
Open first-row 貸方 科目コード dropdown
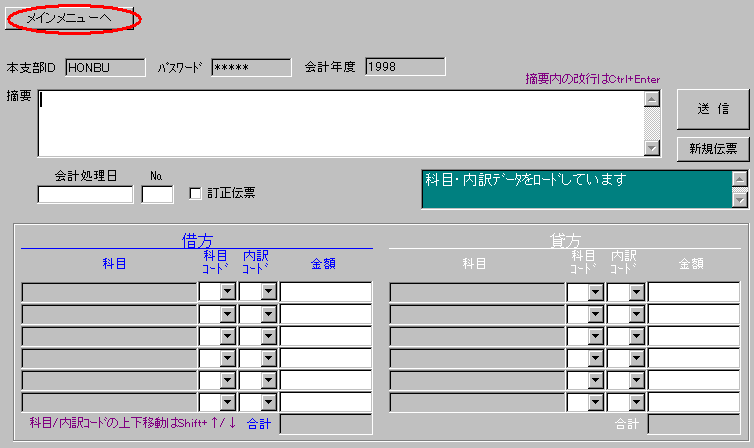595,292
